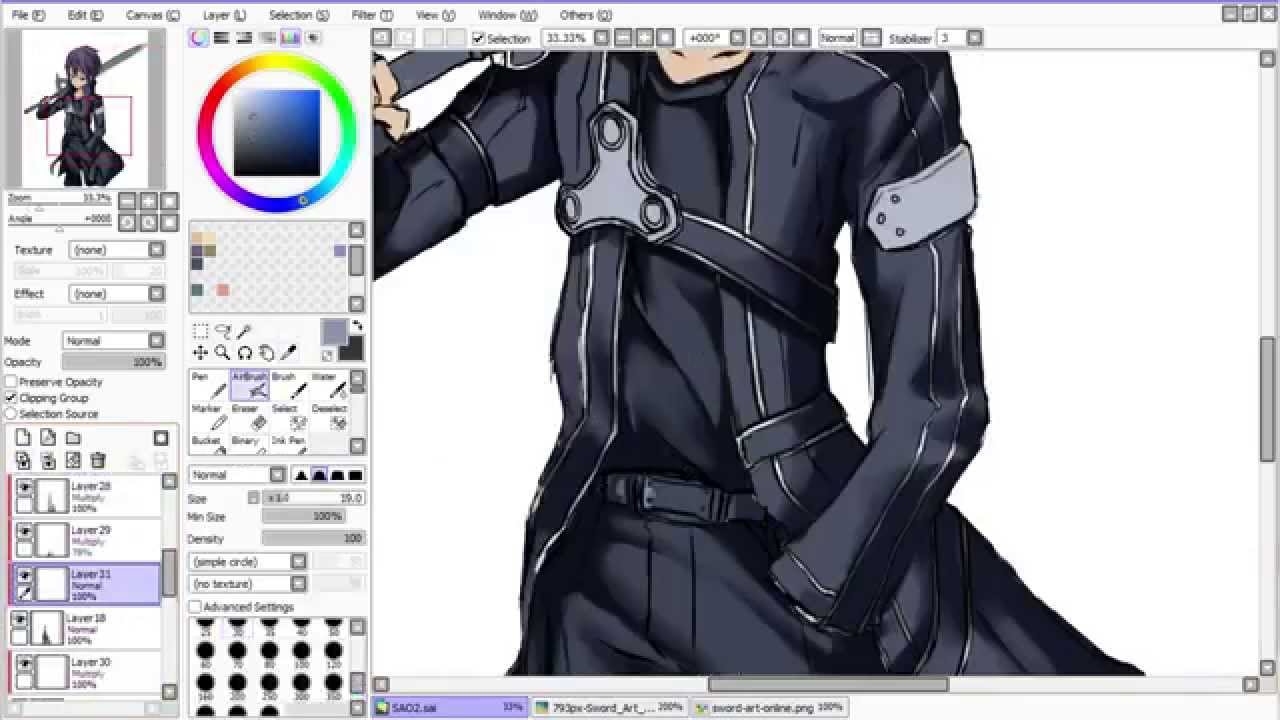Hide Layer 28 with eye icon
Screen dimensions: 1280x720
click(x=24, y=487)
